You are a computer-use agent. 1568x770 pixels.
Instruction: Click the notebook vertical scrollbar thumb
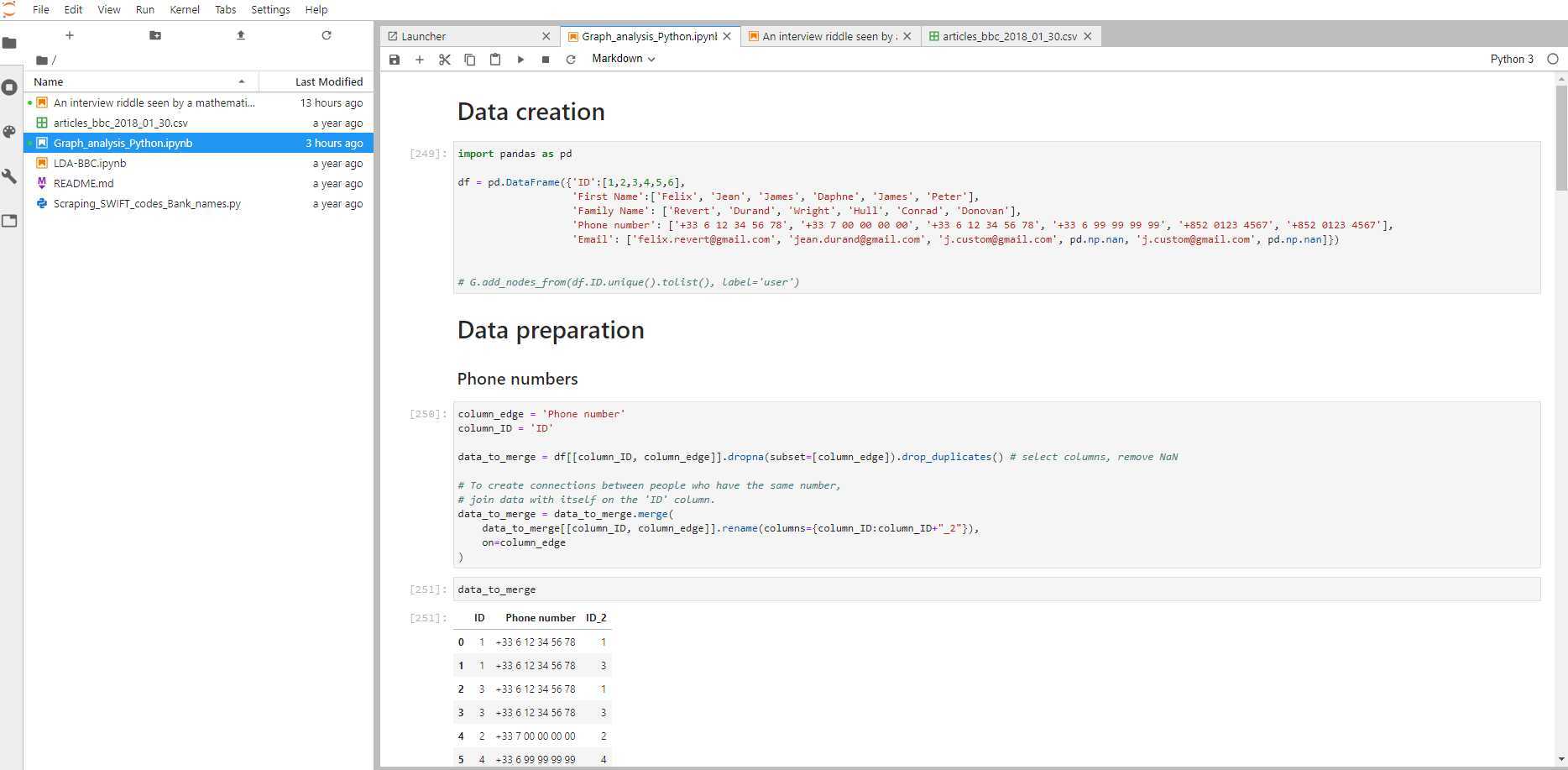[1561, 139]
